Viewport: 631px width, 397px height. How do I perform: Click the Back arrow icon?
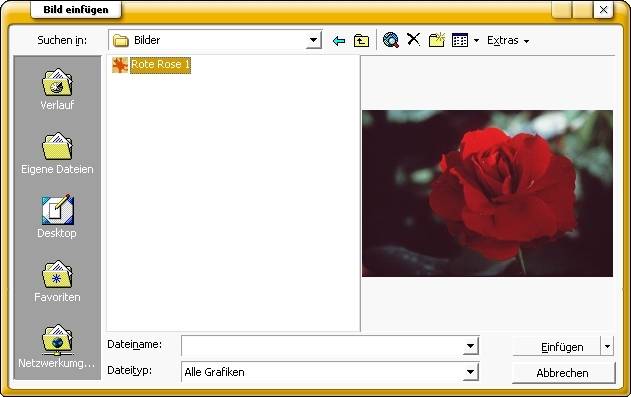pos(339,41)
